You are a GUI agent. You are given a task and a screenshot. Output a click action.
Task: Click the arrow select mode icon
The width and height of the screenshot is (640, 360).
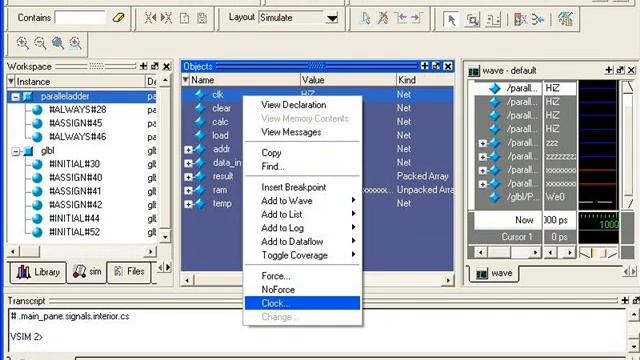(451, 19)
